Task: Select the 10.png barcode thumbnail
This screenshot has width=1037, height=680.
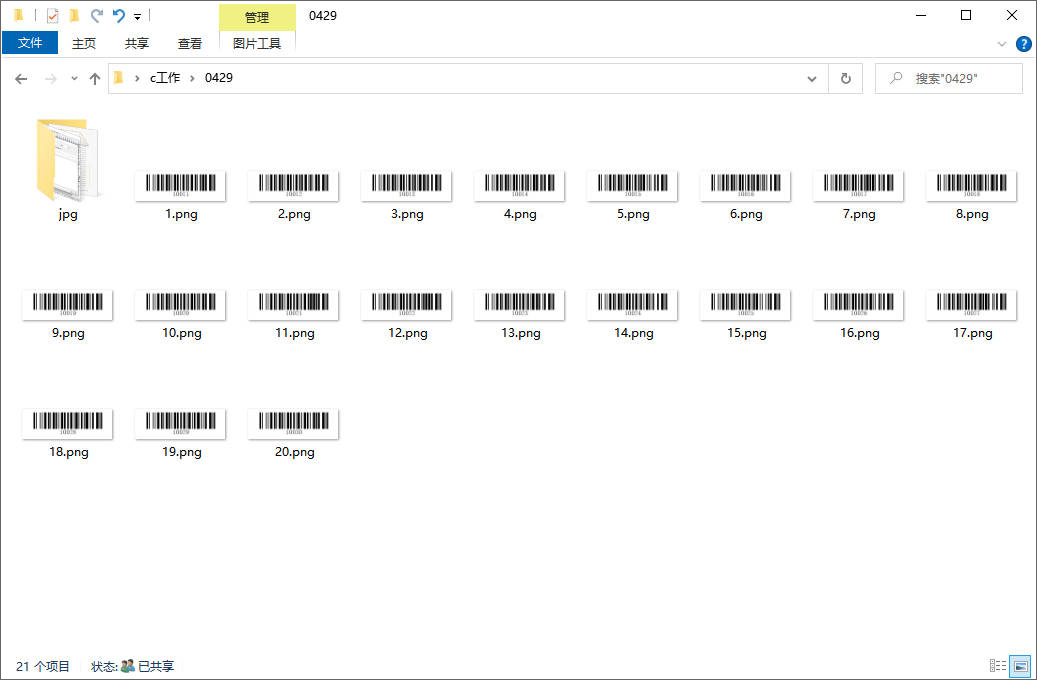Action: (181, 305)
